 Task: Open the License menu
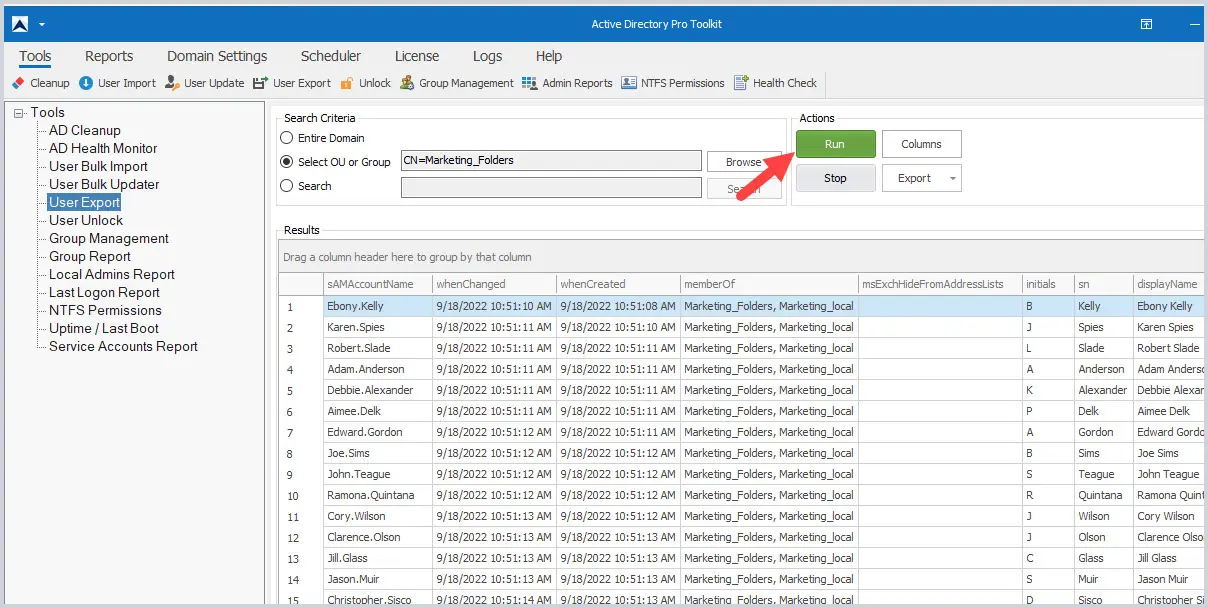tap(417, 57)
